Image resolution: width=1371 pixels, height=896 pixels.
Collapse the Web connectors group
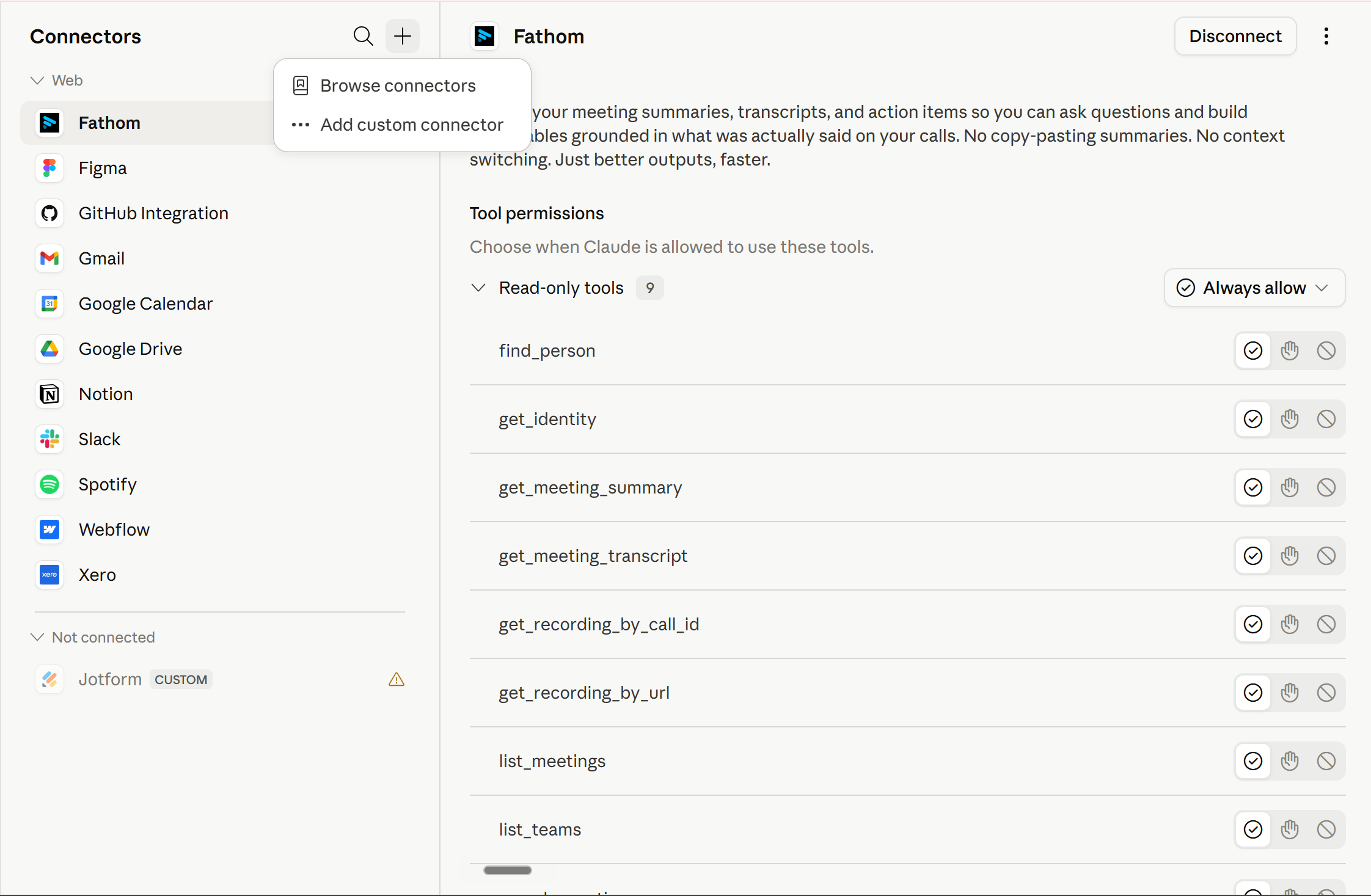tap(37, 81)
